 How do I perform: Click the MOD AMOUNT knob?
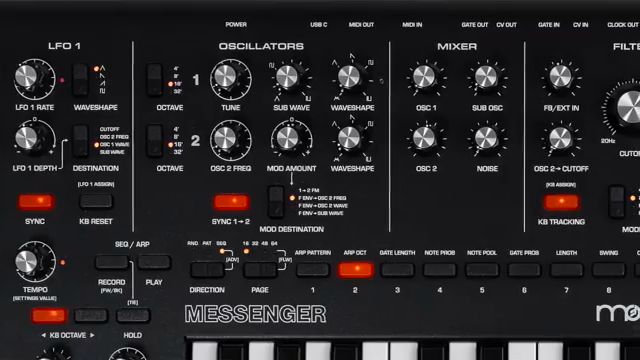pyautogui.click(x=289, y=138)
